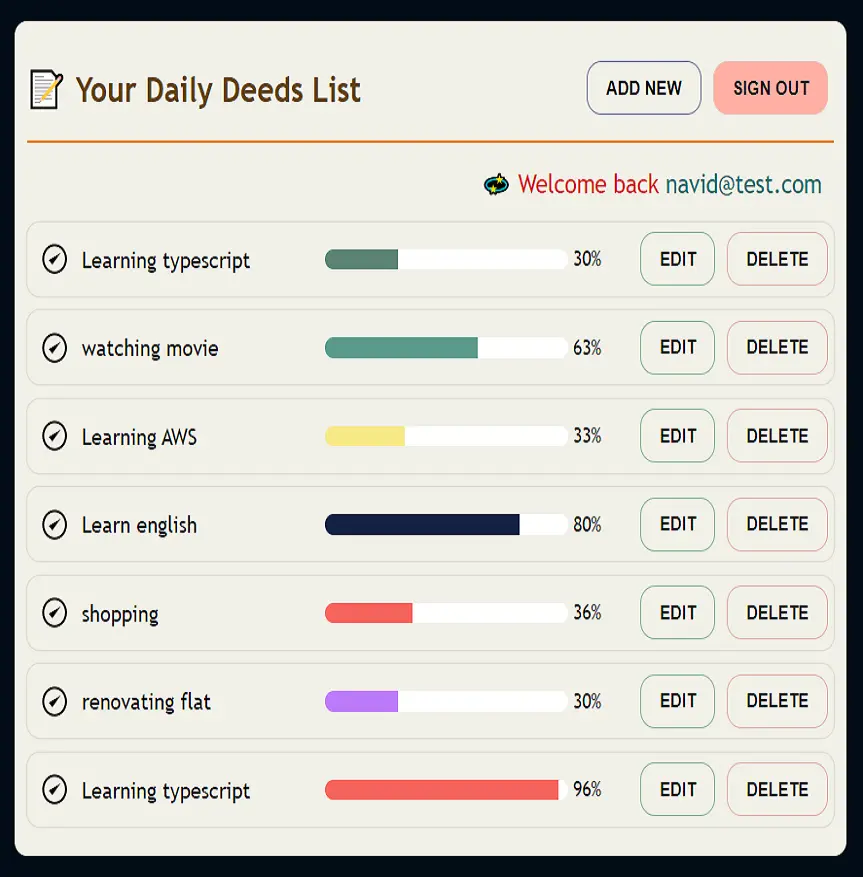Screen dimensions: 863x877
Task: Click the emoji icon before Welcome back
Action: pos(496,185)
